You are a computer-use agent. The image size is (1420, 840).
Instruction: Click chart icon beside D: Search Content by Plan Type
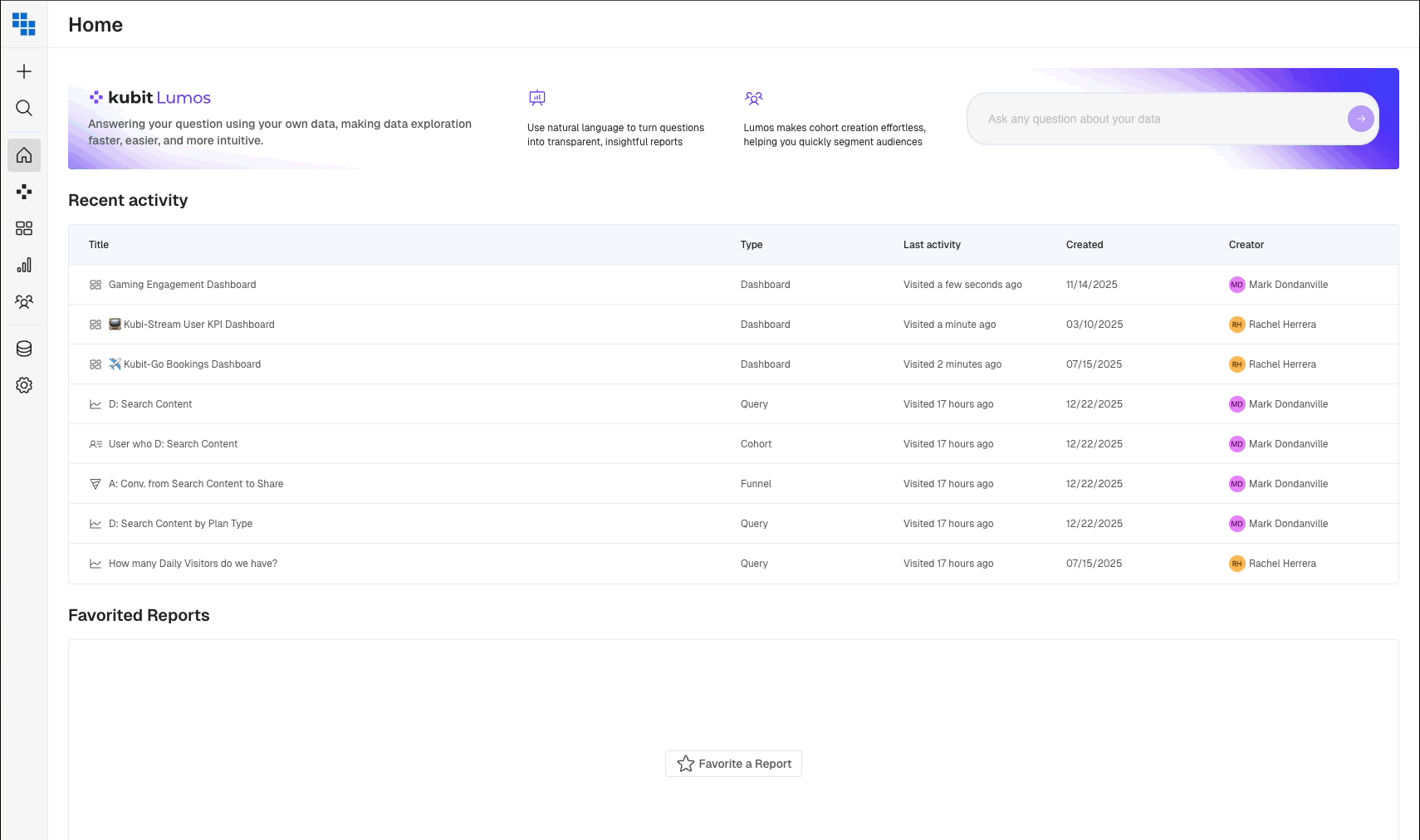point(95,524)
